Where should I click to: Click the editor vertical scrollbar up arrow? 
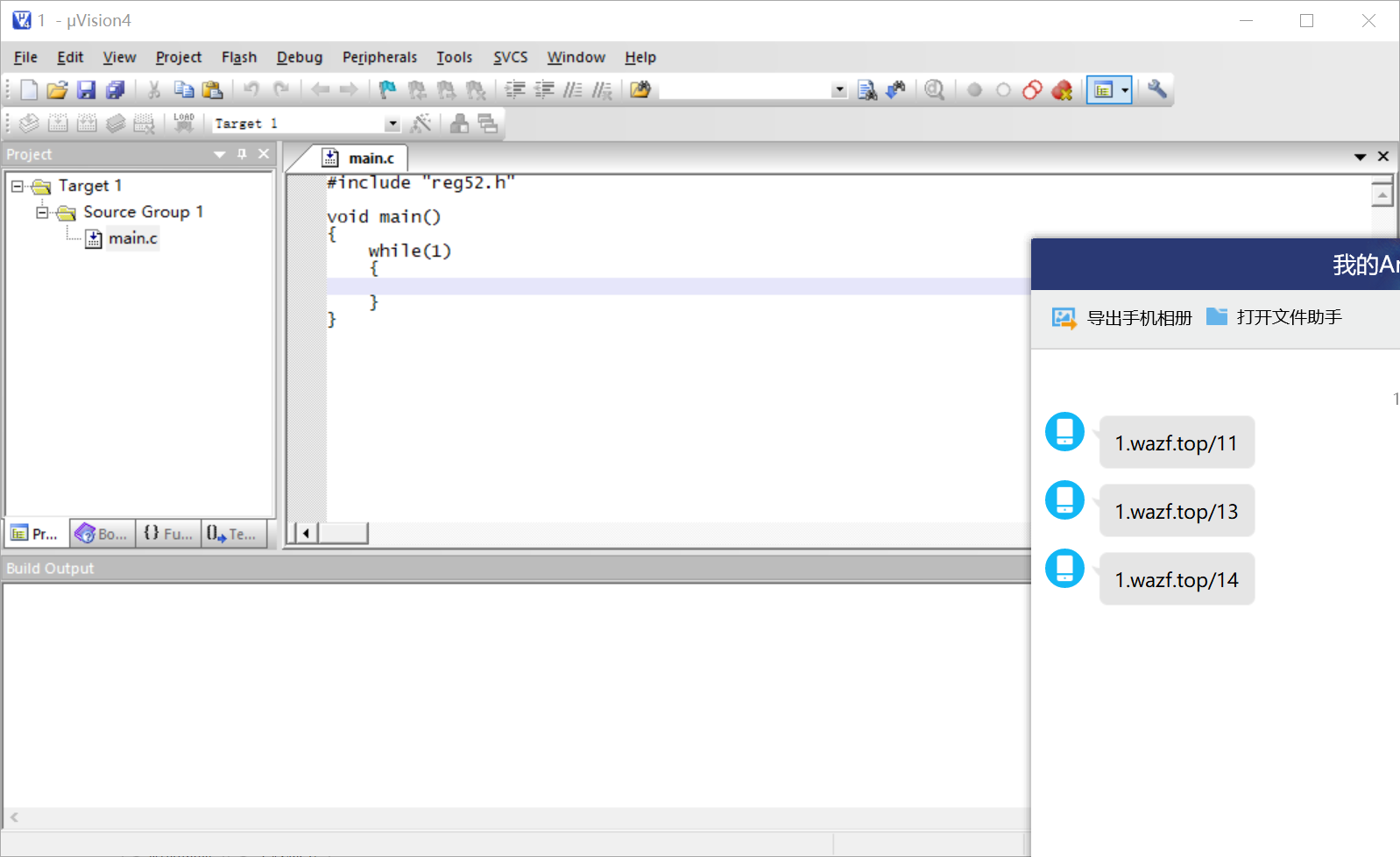click(1382, 195)
